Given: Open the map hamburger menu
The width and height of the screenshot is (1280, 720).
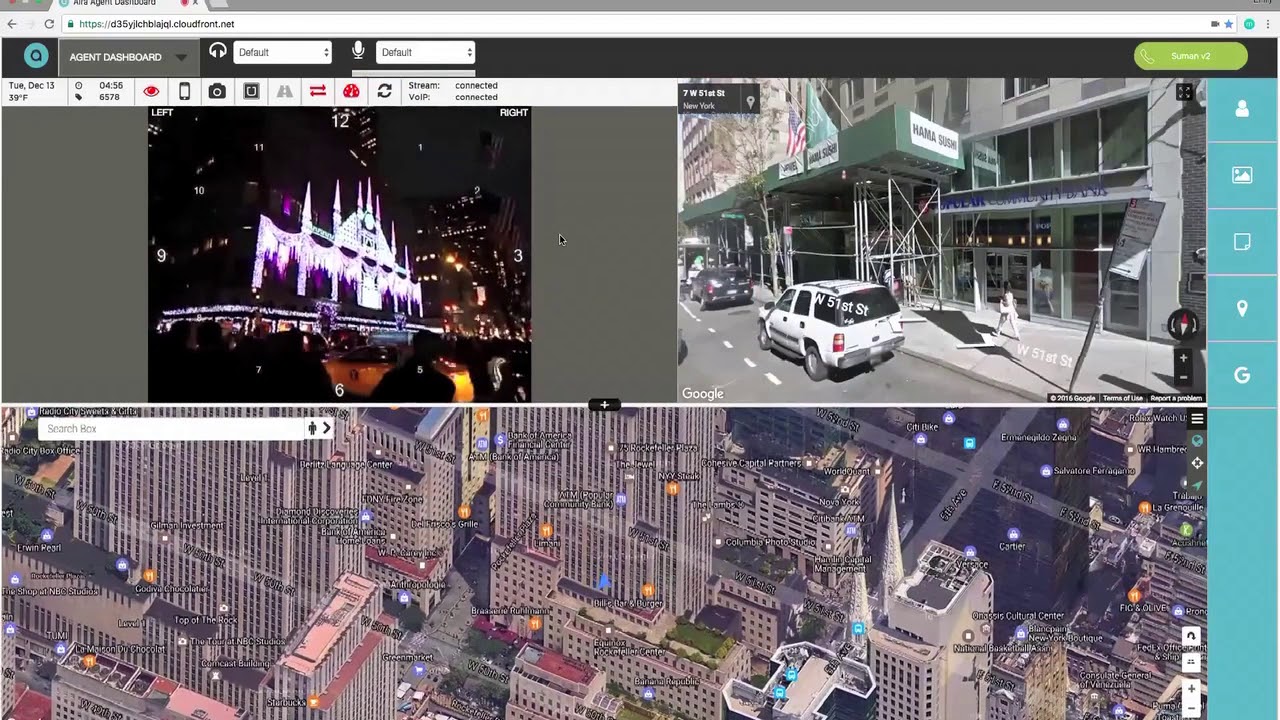Looking at the screenshot, I should pos(1196,418).
